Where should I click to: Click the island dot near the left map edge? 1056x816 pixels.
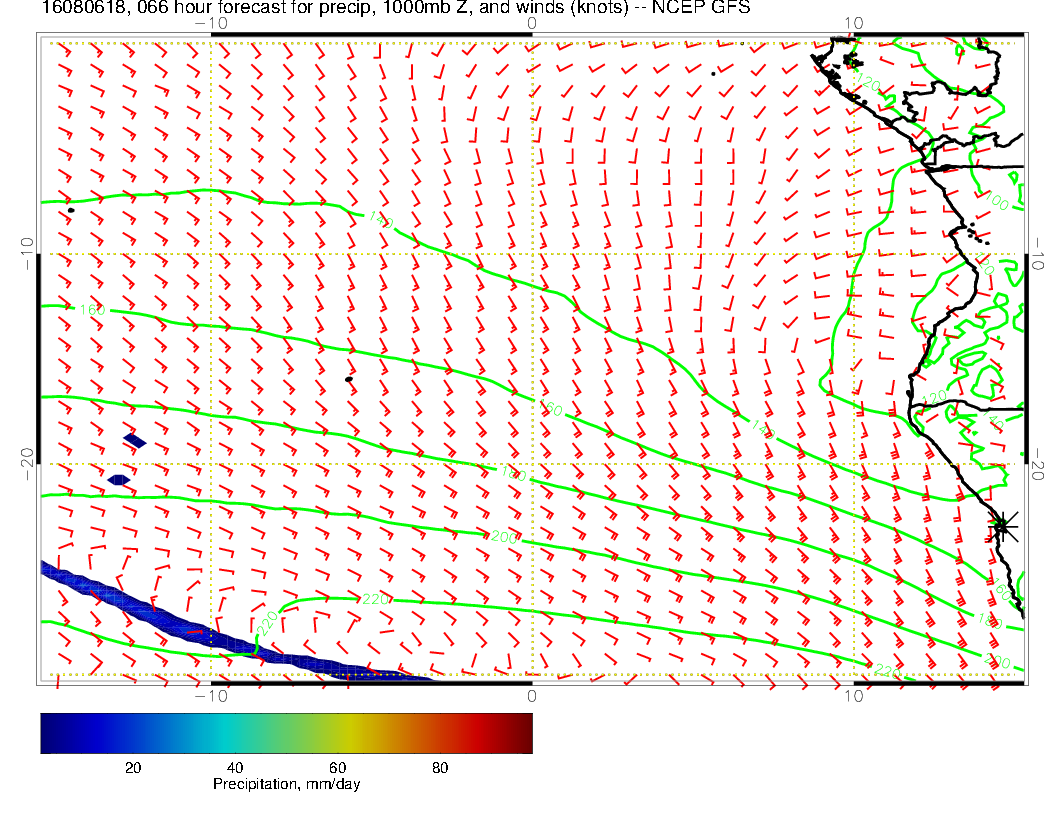[x=71, y=210]
